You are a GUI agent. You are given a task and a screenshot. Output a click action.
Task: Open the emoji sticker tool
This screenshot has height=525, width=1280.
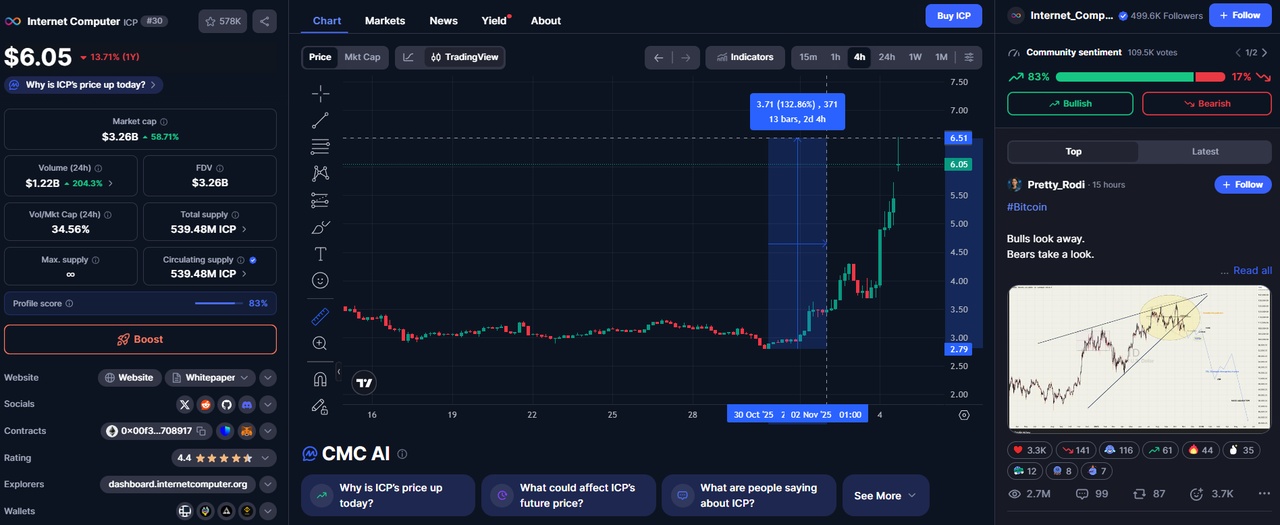point(320,281)
